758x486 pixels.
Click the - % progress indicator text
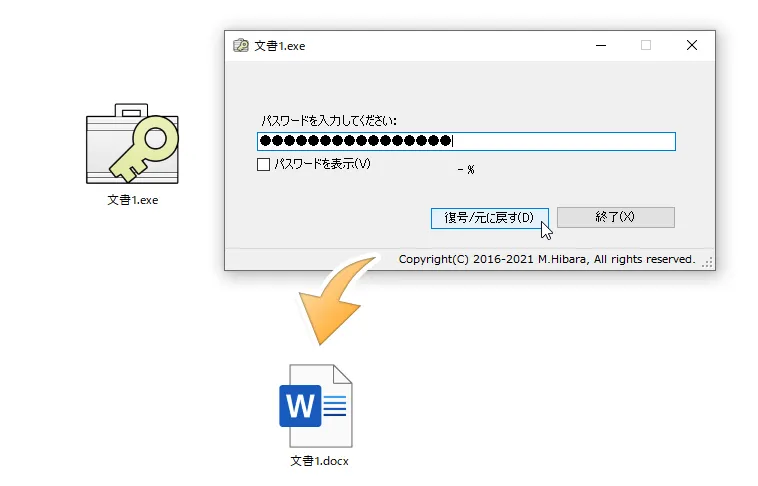(466, 169)
